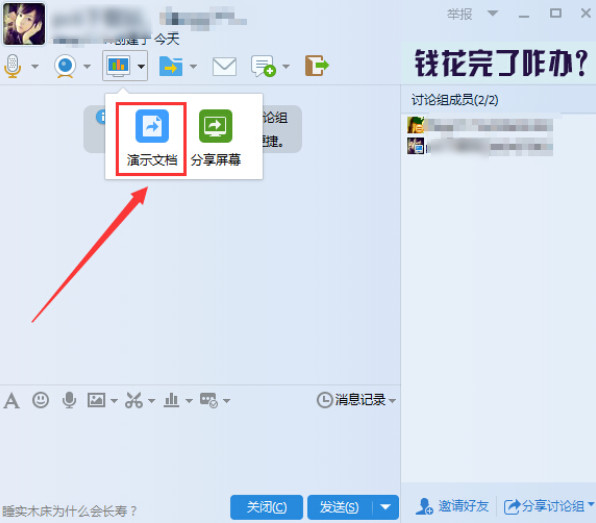The image size is (596, 523).
Task: Maximize the chat window
Action: [x=555, y=14]
